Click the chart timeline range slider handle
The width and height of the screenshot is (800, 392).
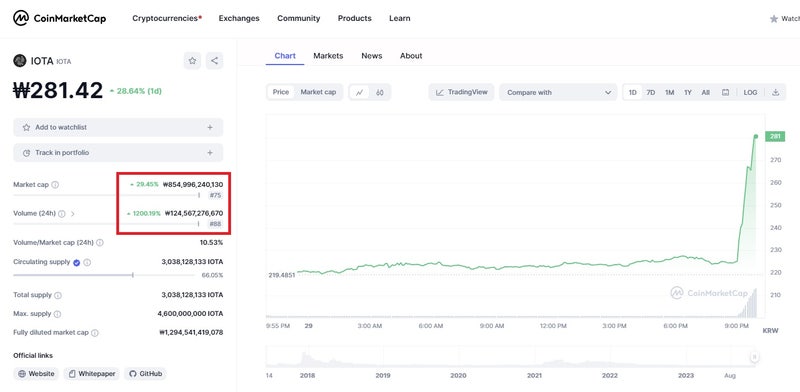pos(755,357)
